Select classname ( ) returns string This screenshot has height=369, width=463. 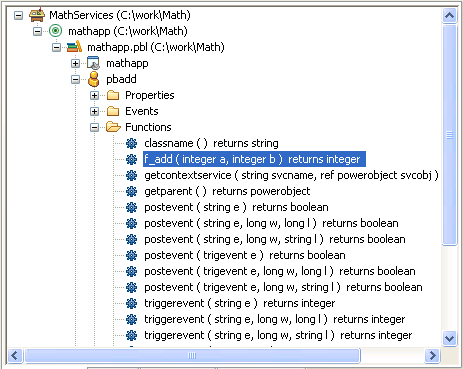tap(211, 143)
